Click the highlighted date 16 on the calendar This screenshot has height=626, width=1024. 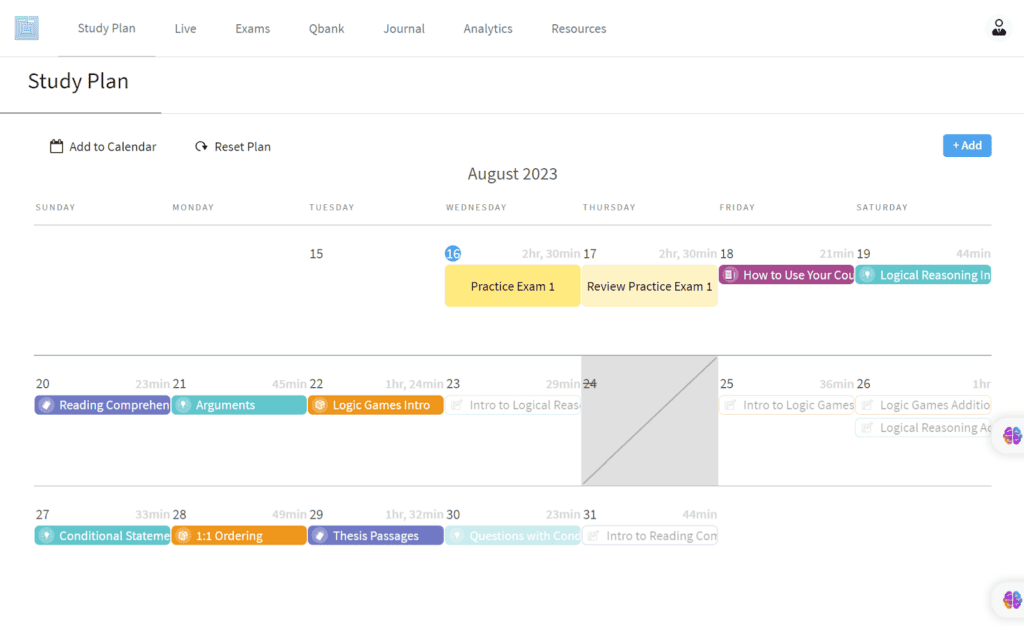click(453, 253)
